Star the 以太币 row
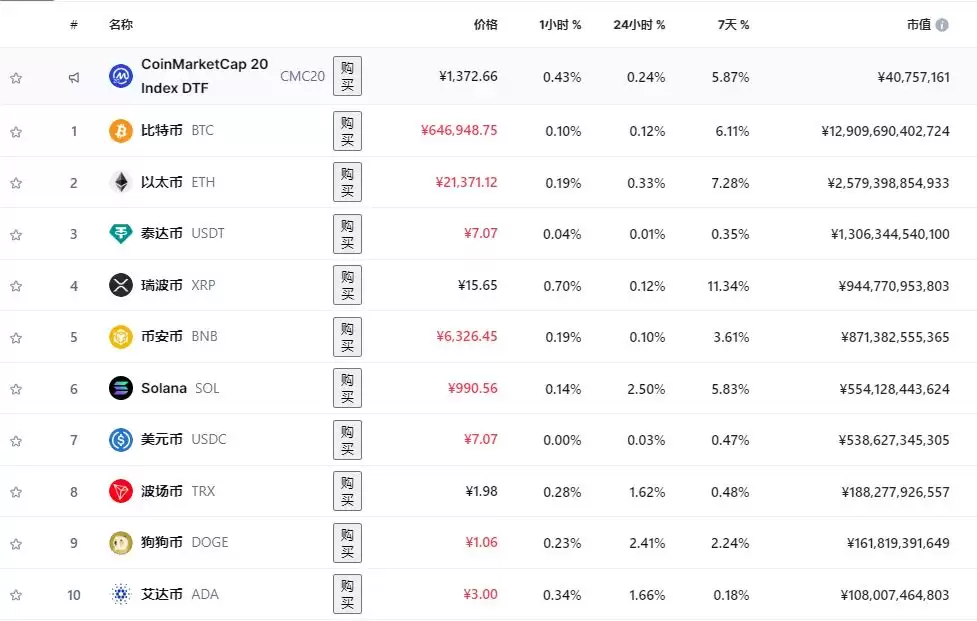 click(16, 182)
